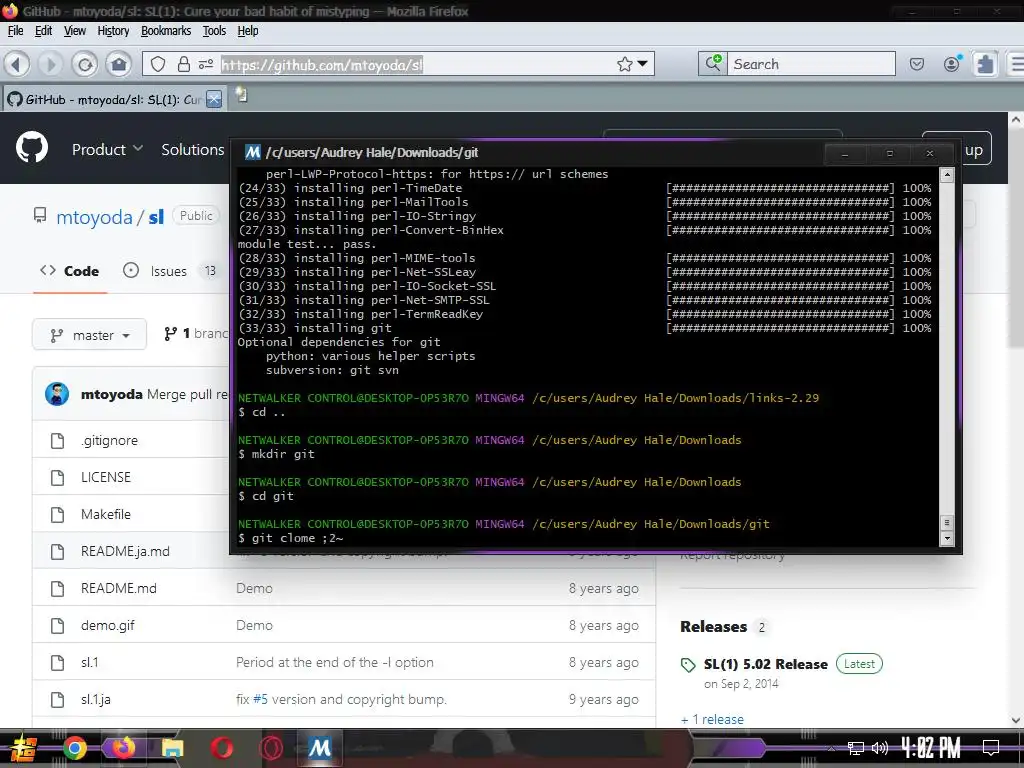Screen dimensions: 1024x768
Task: Open the Edit menu
Action: (43, 31)
